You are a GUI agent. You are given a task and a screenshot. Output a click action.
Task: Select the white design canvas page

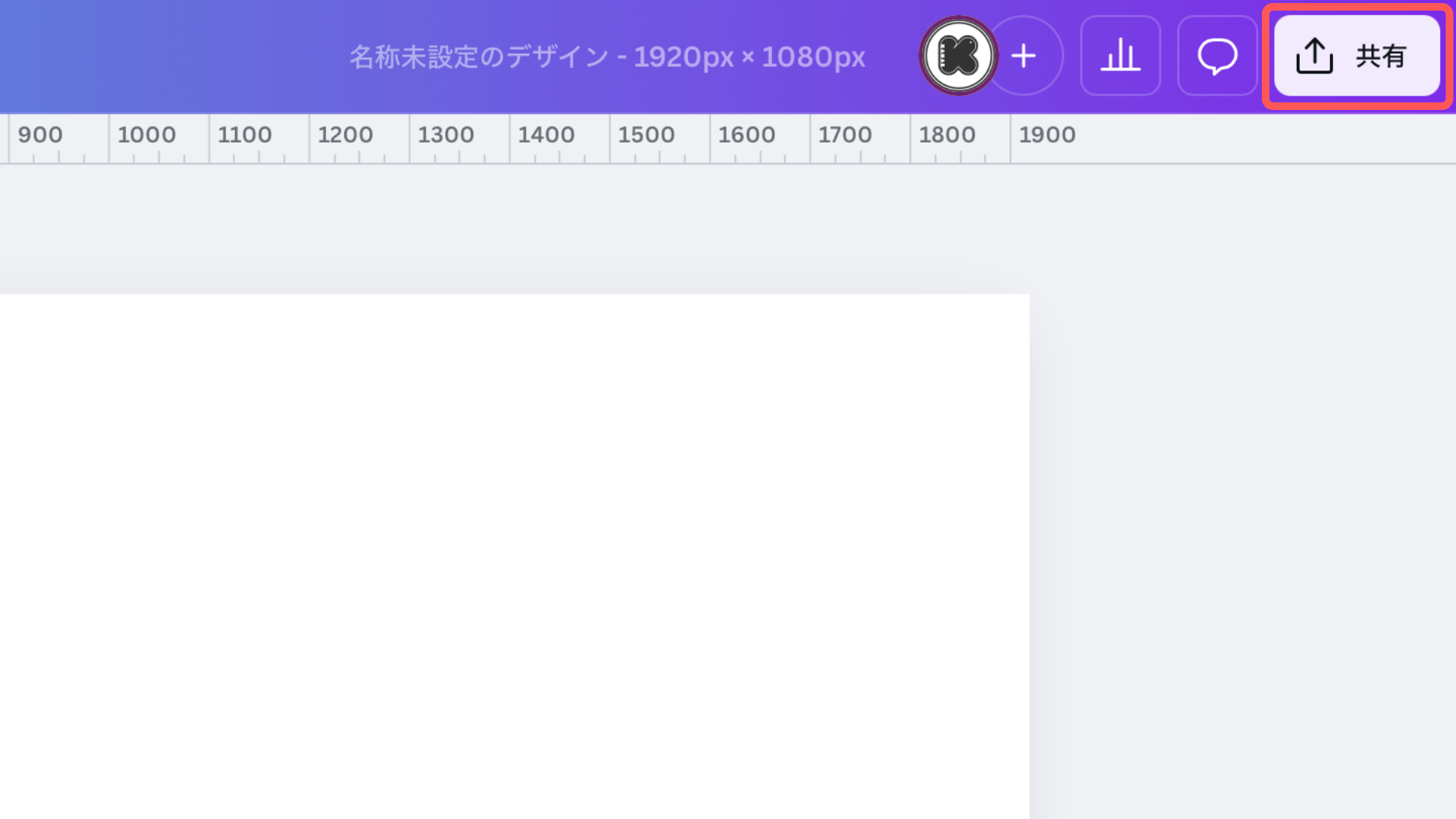pyautogui.click(x=514, y=557)
